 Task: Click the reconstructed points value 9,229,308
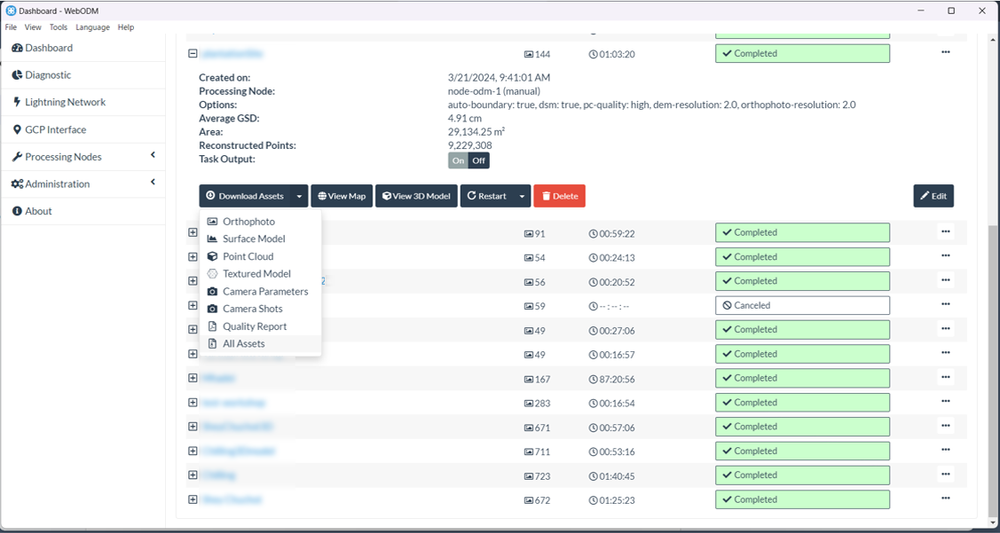[x=470, y=145]
